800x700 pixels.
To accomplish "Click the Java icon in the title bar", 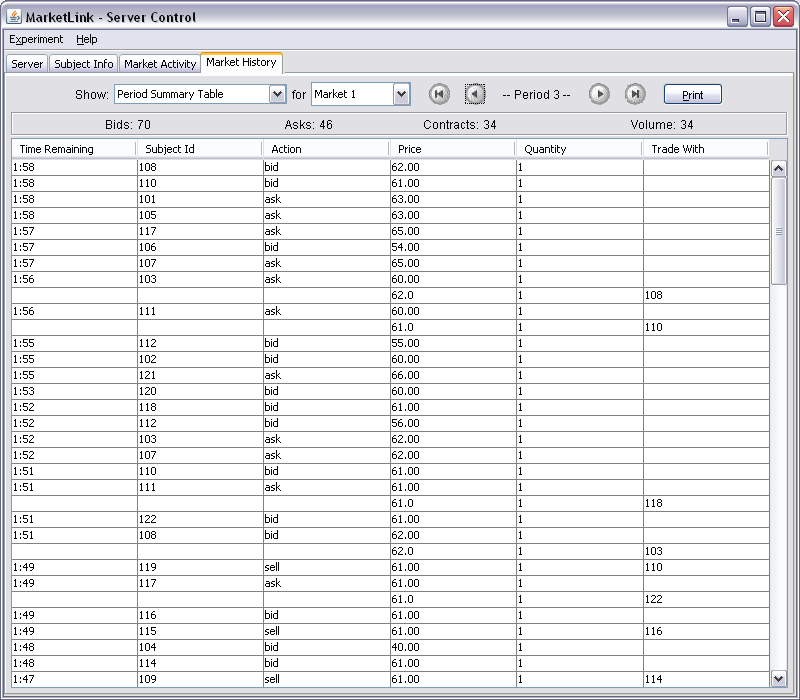I will point(14,17).
